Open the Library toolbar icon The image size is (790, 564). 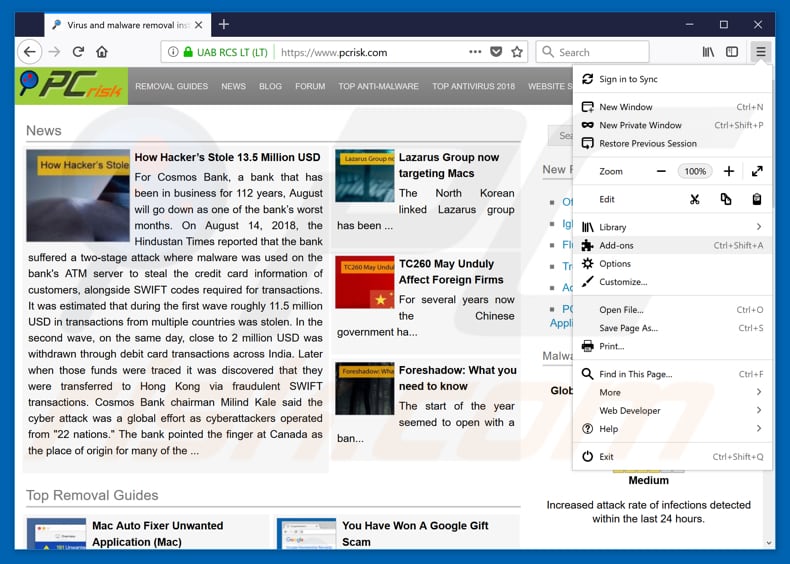pyautogui.click(x=708, y=52)
